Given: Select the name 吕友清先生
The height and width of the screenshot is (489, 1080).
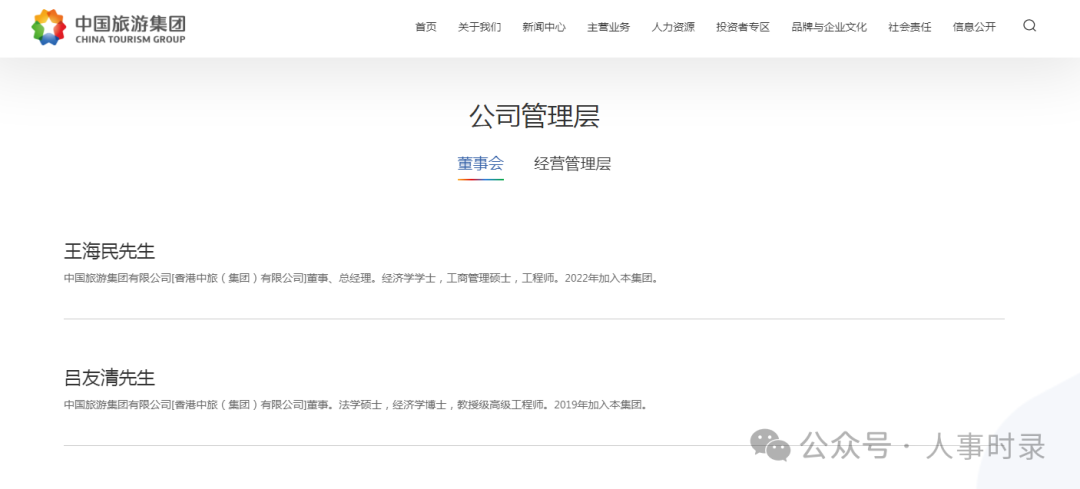Looking at the screenshot, I should [110, 377].
